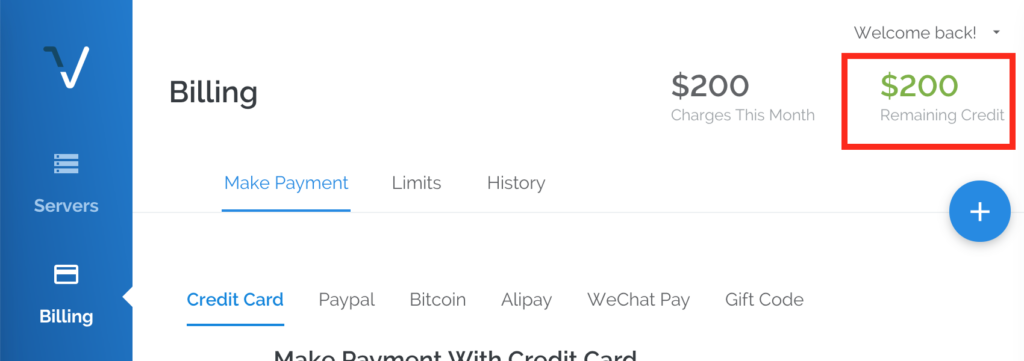Open the Welcome back! account menu
The width and height of the screenshot is (1024, 361).
[915, 33]
